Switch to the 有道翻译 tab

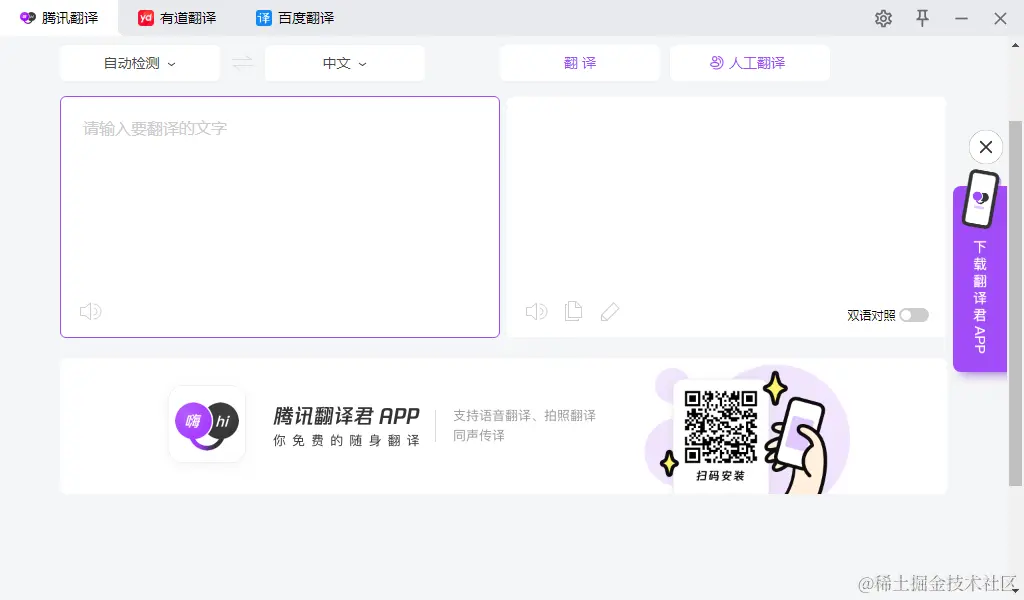tap(177, 18)
